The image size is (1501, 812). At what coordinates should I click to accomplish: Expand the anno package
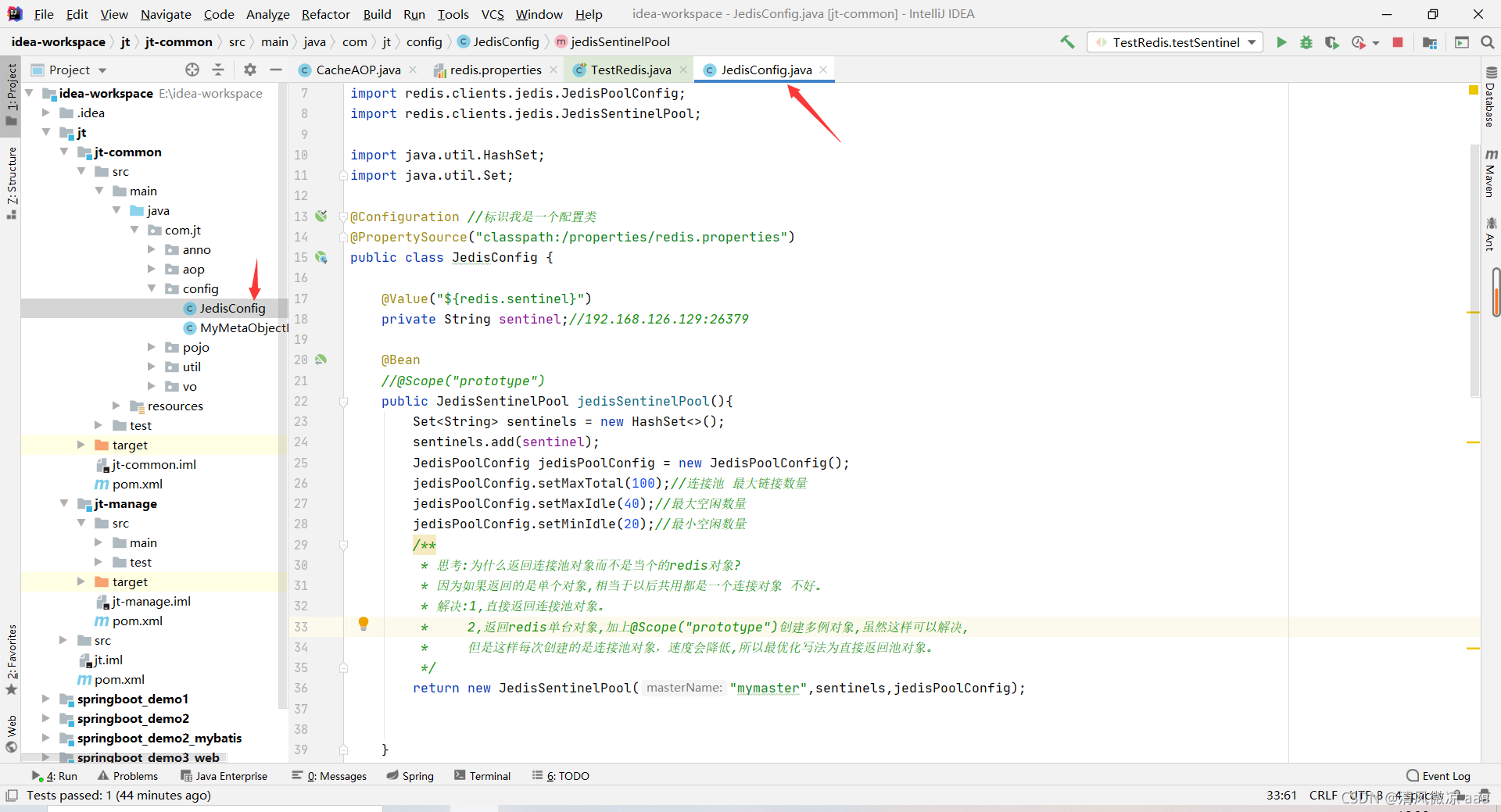[x=152, y=249]
